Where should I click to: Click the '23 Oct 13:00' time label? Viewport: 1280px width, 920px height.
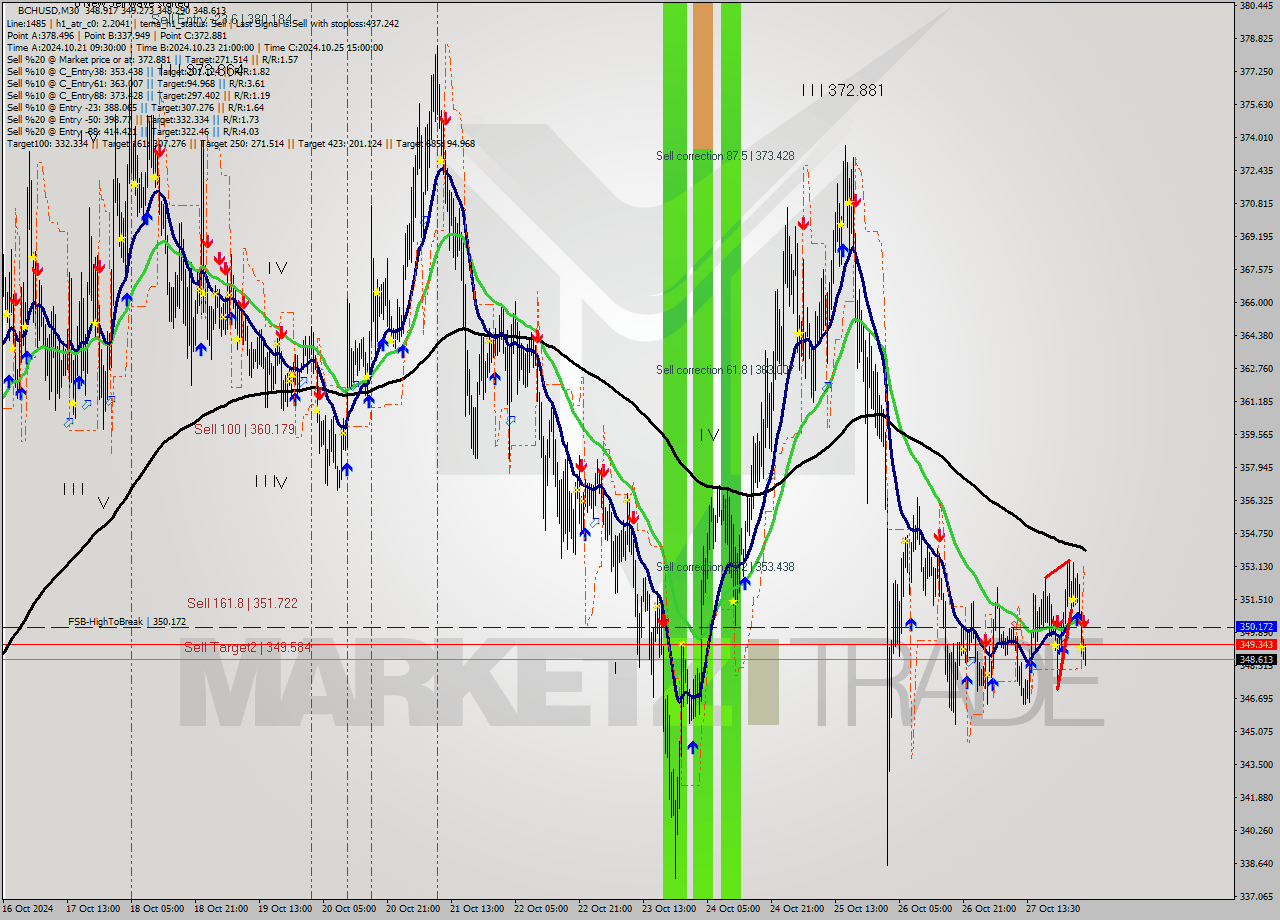coord(669,909)
